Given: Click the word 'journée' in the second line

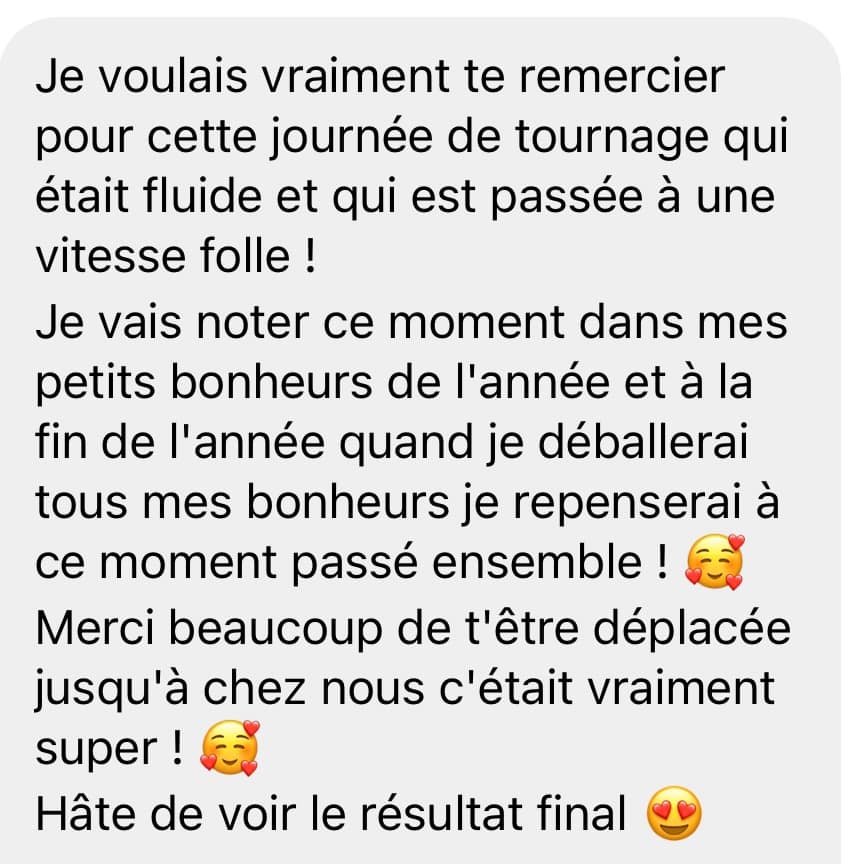Looking at the screenshot, I should 352,138.
